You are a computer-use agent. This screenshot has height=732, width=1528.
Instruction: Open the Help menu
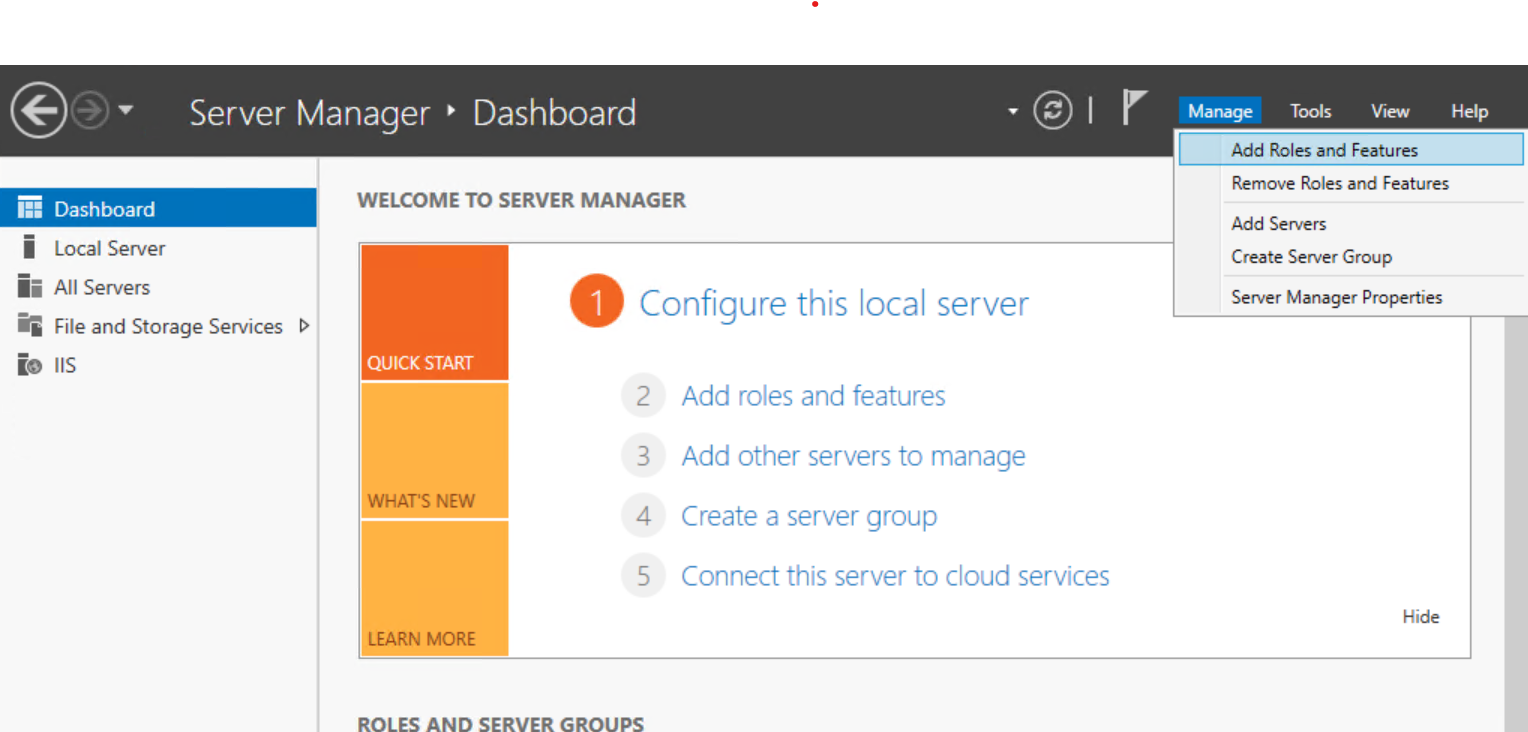coord(1469,111)
